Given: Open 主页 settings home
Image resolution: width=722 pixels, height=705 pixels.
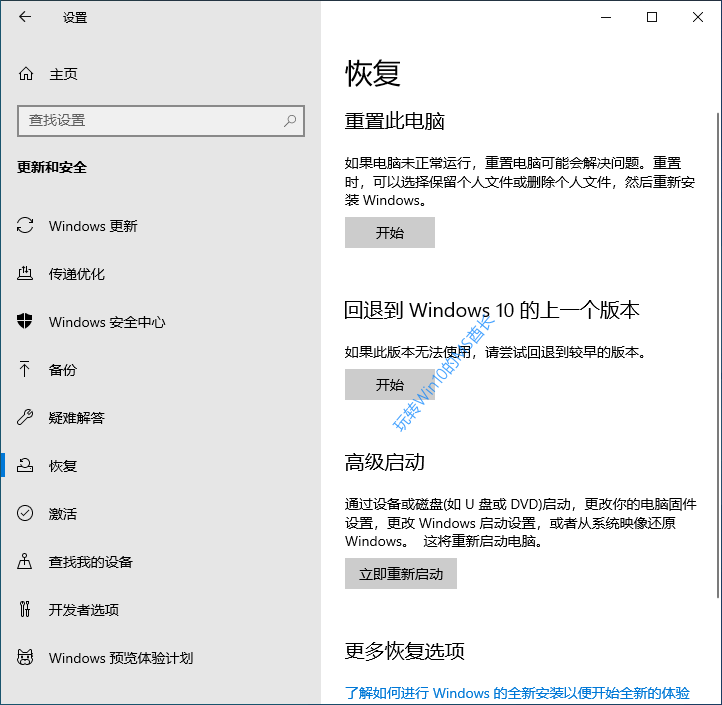Looking at the screenshot, I should point(63,74).
